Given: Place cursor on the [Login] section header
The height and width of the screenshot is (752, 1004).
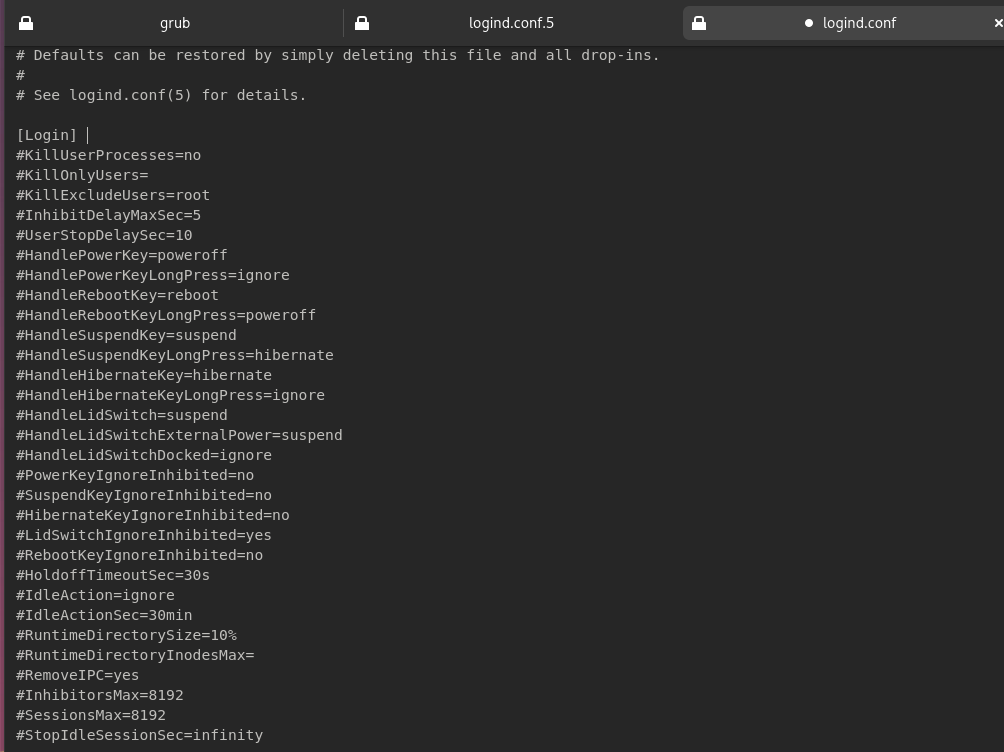Looking at the screenshot, I should tap(47, 135).
